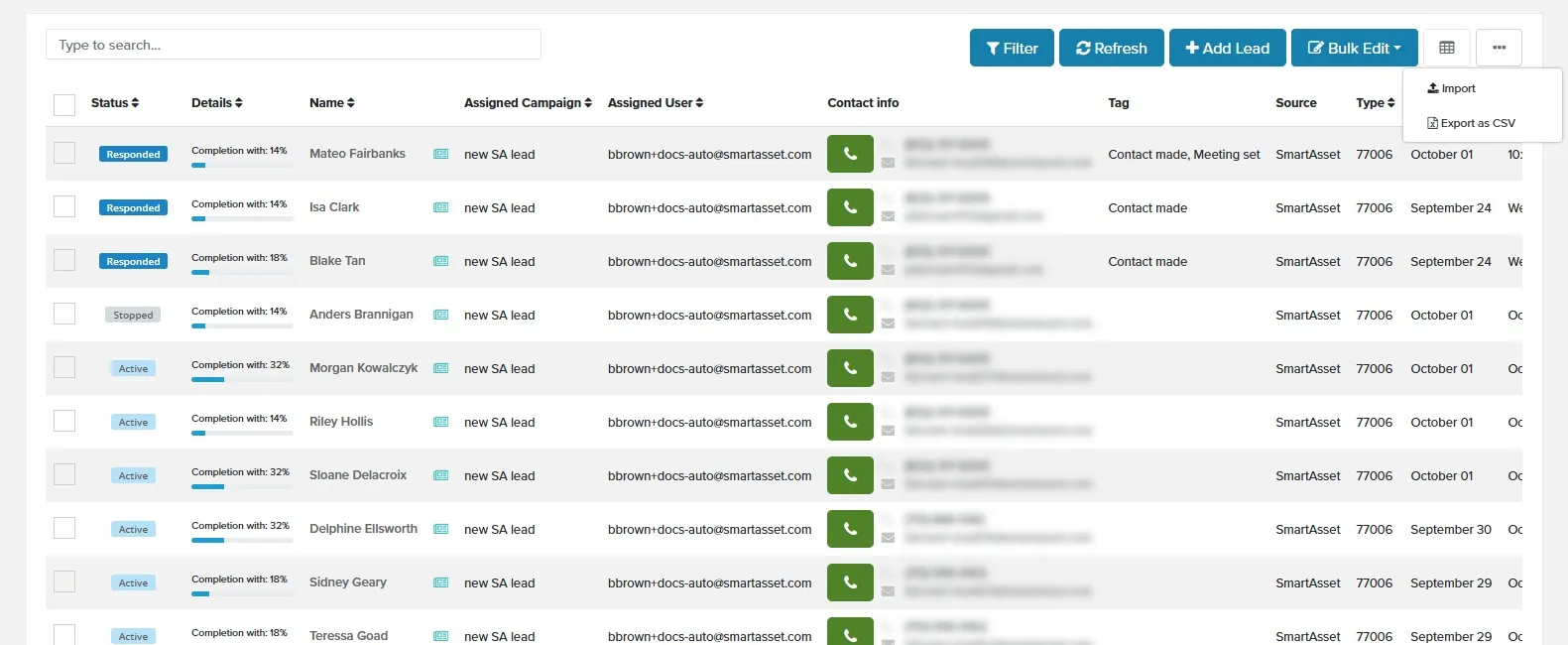1568x645 pixels.
Task: Check the box for Isa Clark
Action: (x=64, y=205)
